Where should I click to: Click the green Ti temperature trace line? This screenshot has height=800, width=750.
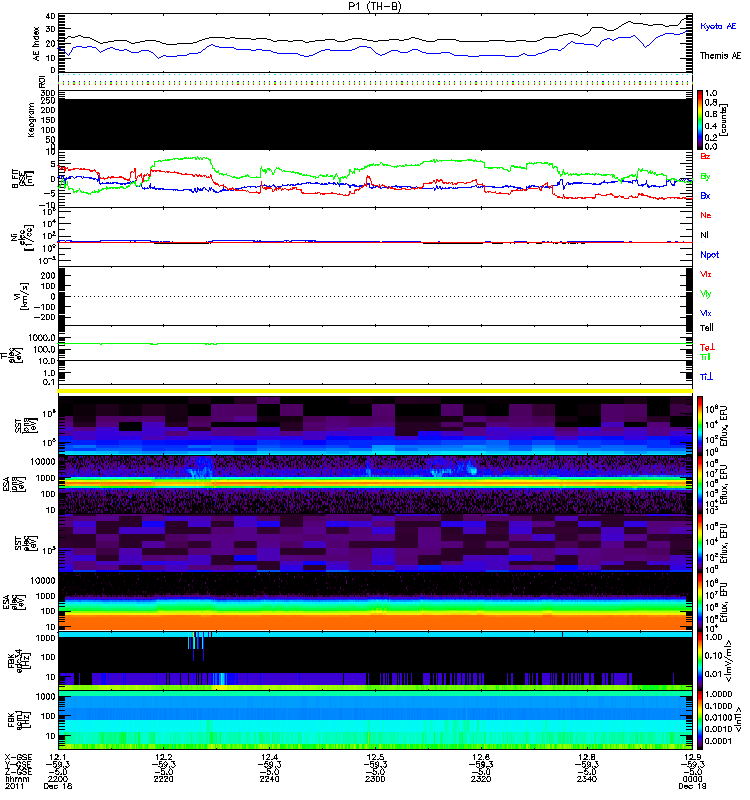[x=376, y=343]
